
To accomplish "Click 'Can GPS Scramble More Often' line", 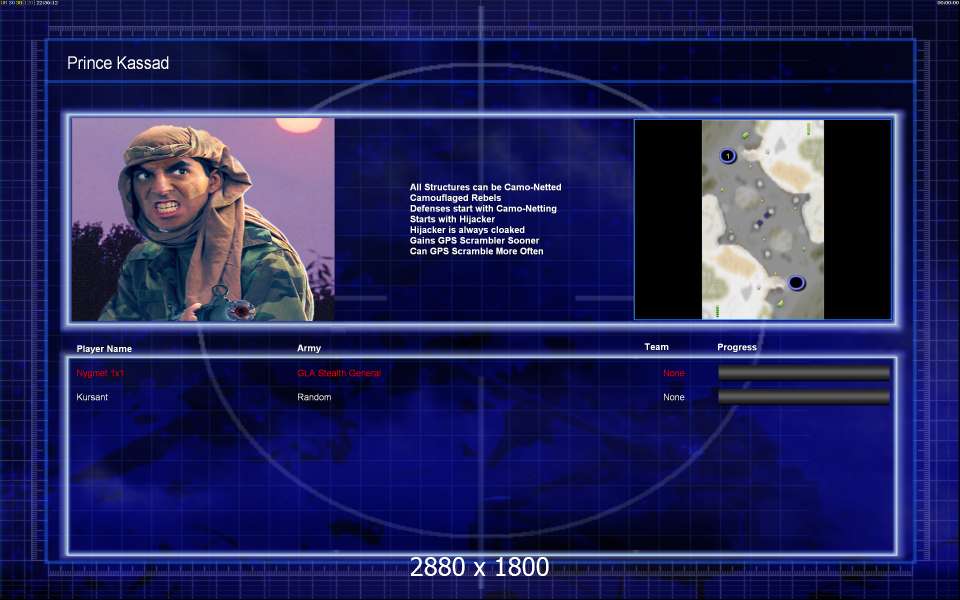I will click(476, 251).
